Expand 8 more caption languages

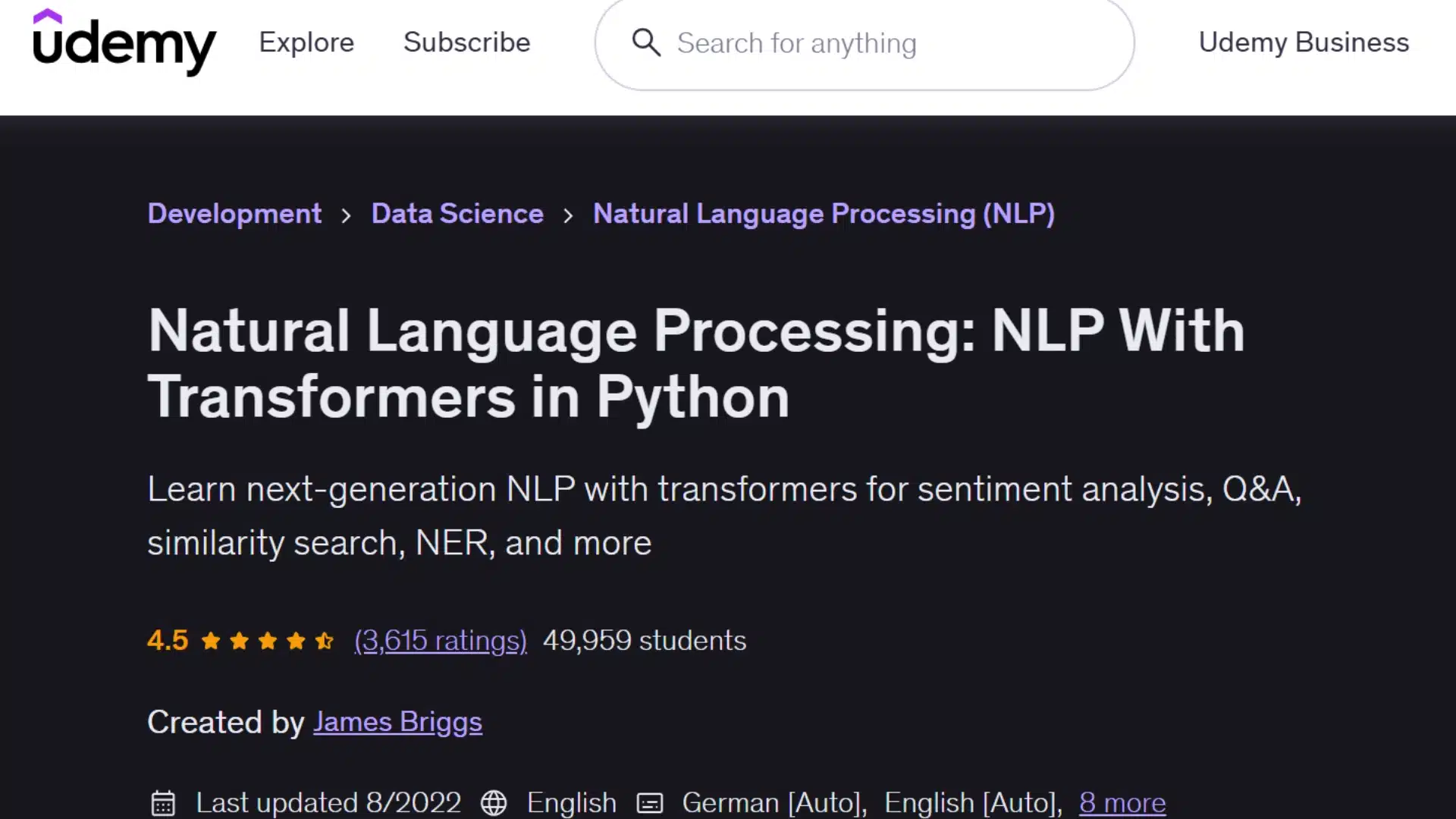click(x=1122, y=802)
